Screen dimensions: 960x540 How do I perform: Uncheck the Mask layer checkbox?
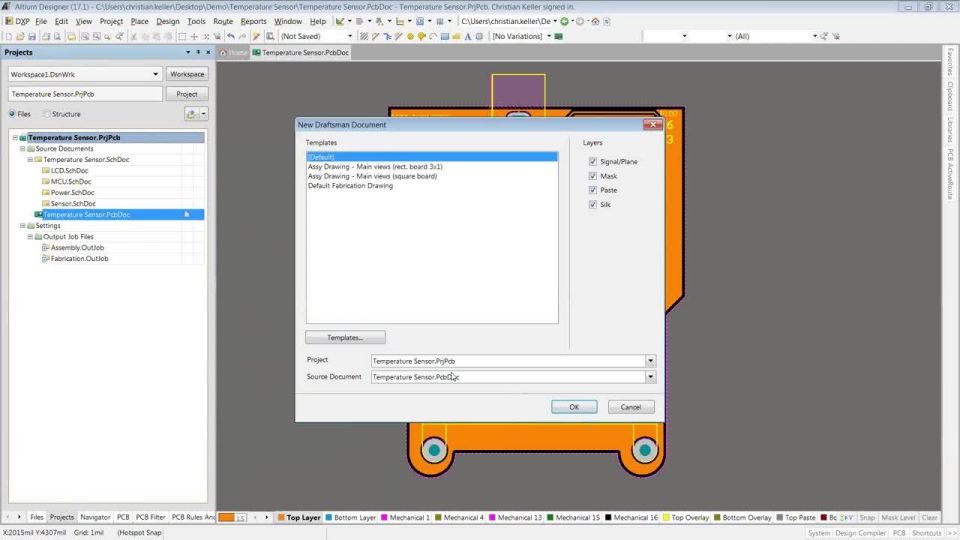tap(593, 176)
